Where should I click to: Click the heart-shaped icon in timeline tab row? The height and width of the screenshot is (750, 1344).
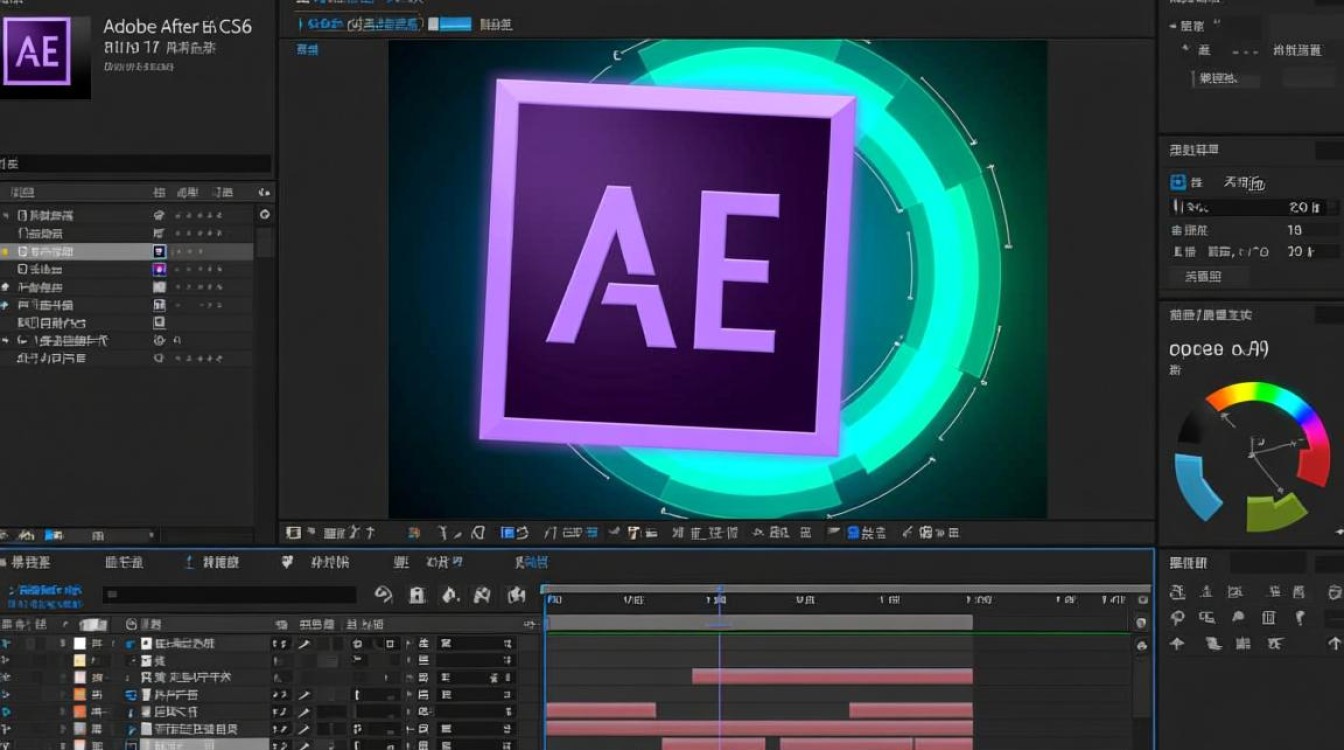288,563
